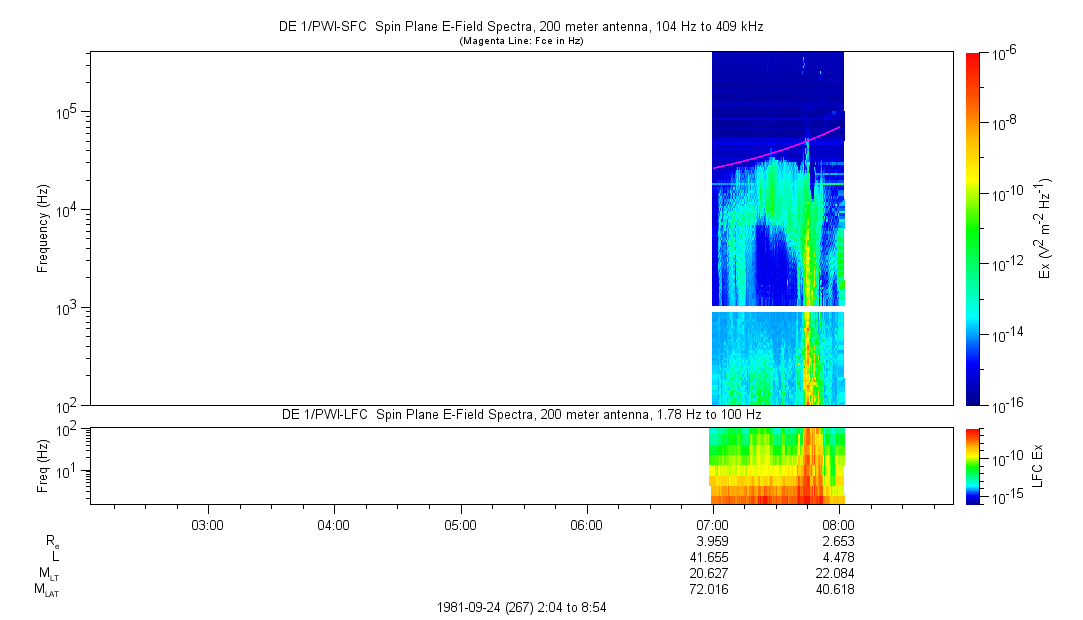The height and width of the screenshot is (620, 1083).
Task: Select the DE 1/PWI-LFC panel title
Action: 520,414
